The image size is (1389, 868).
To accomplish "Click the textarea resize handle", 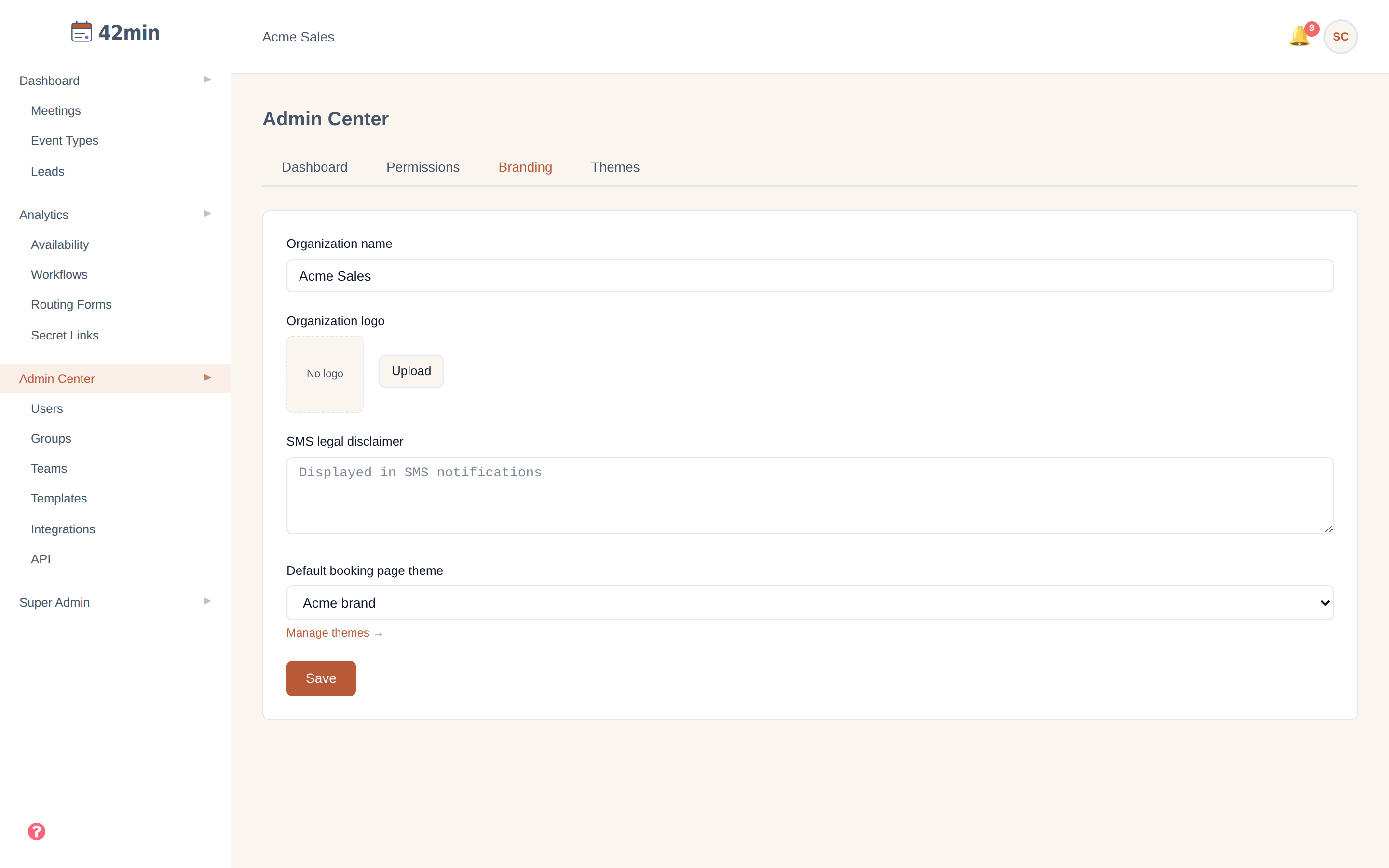I will click(x=1328, y=529).
